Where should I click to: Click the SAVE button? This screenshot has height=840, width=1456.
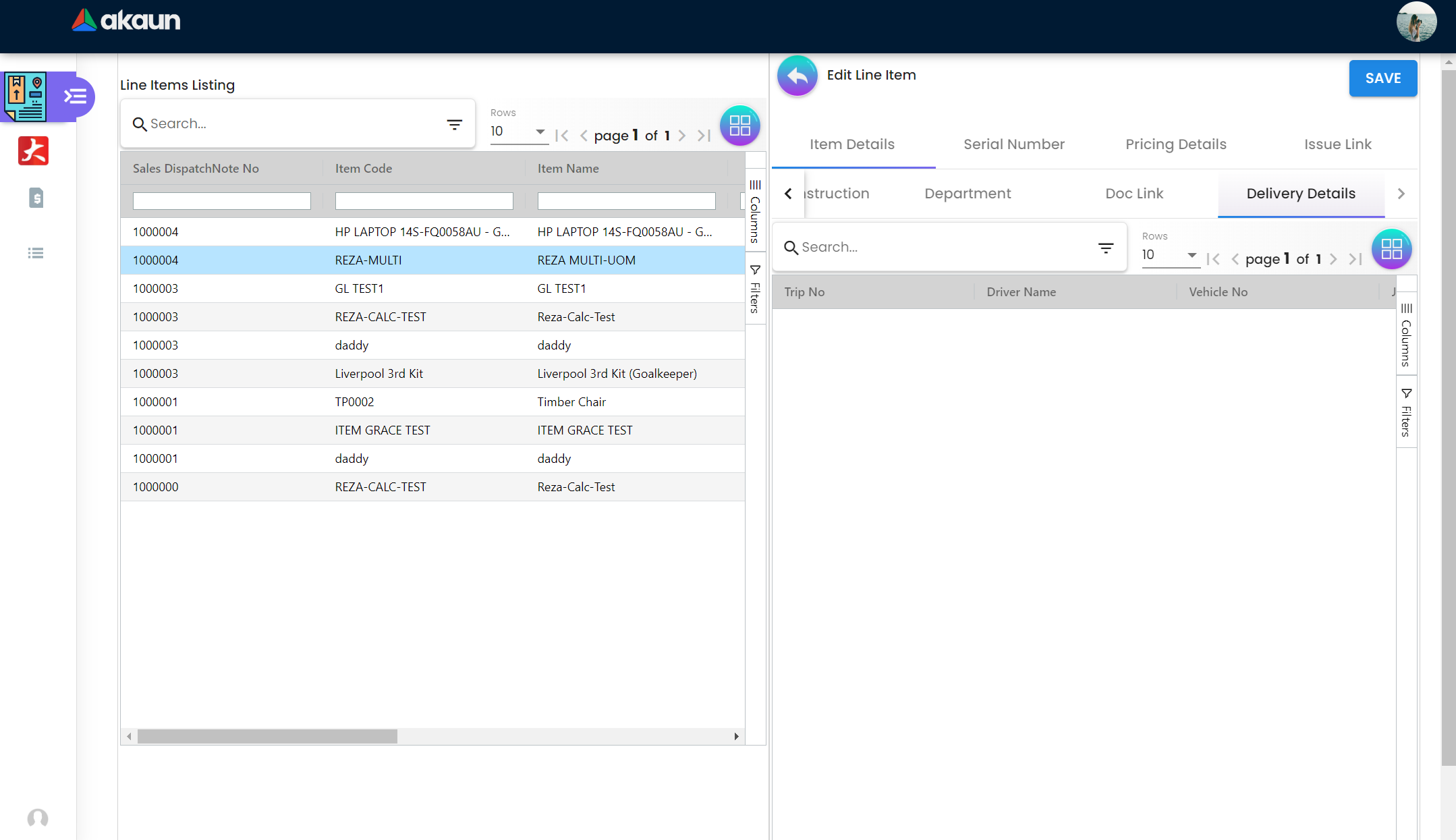[1382, 78]
